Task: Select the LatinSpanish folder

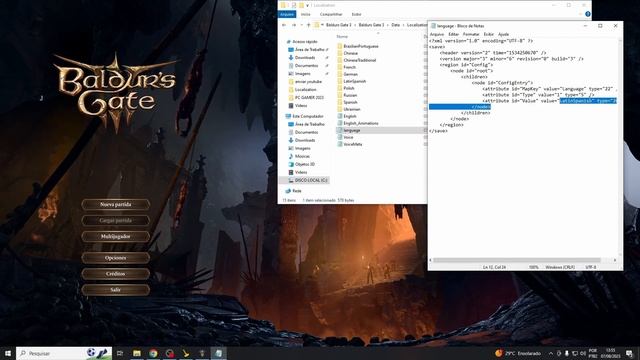Action: (354, 81)
